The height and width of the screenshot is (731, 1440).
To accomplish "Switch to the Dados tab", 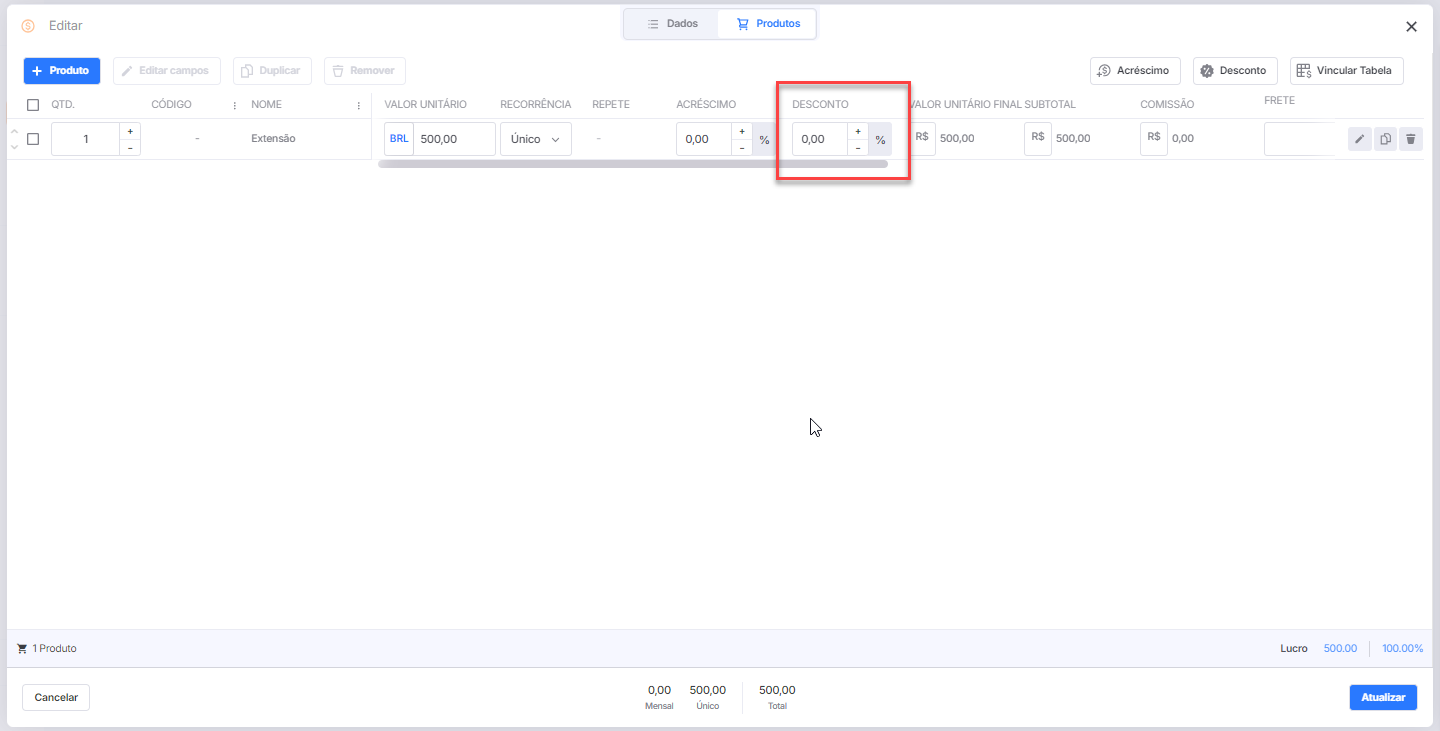I will tap(672, 23).
